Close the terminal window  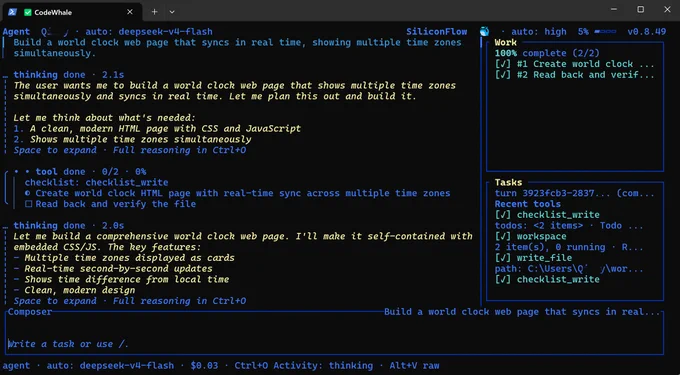tap(667, 9)
